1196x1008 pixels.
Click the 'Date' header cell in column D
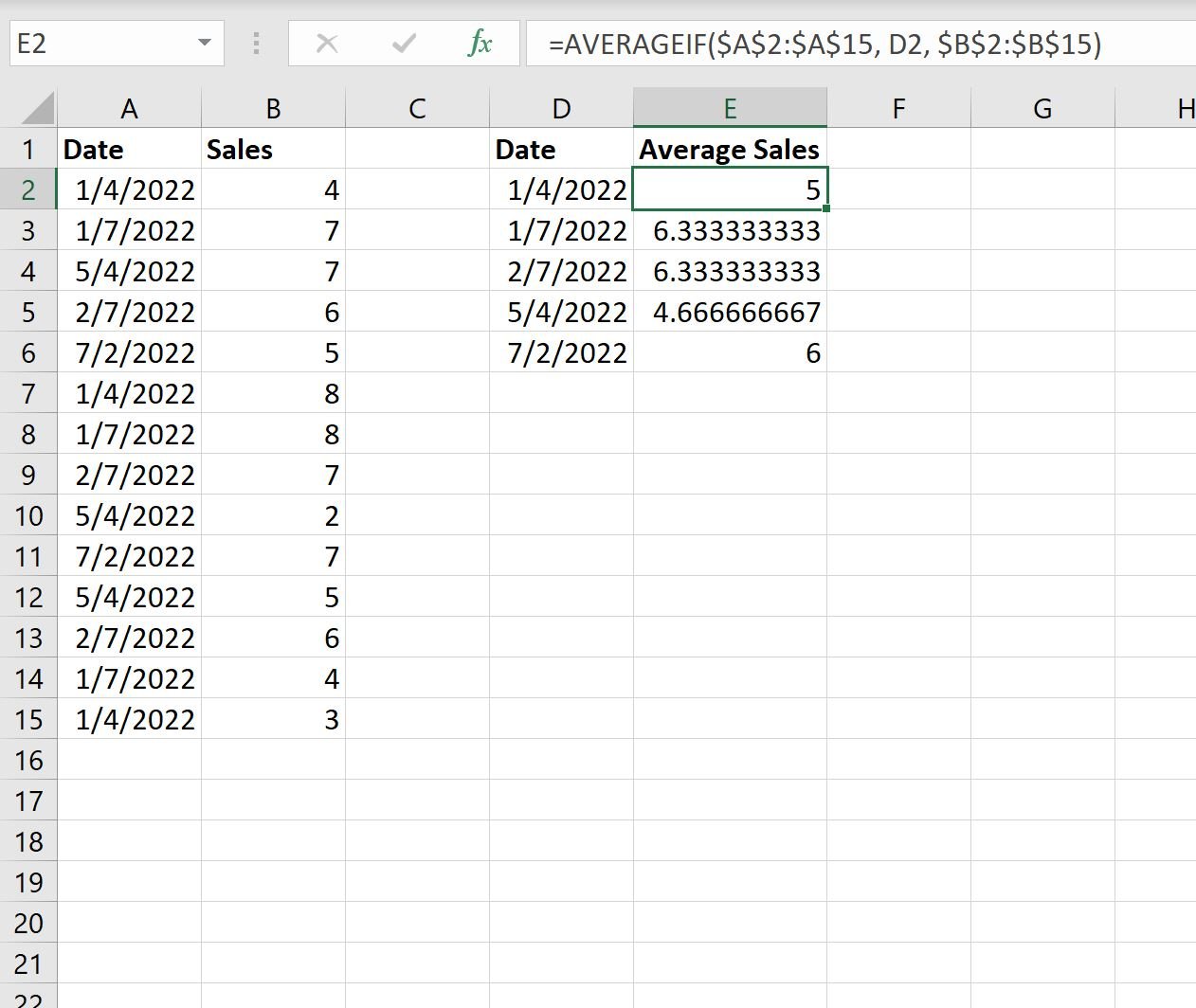(561, 149)
